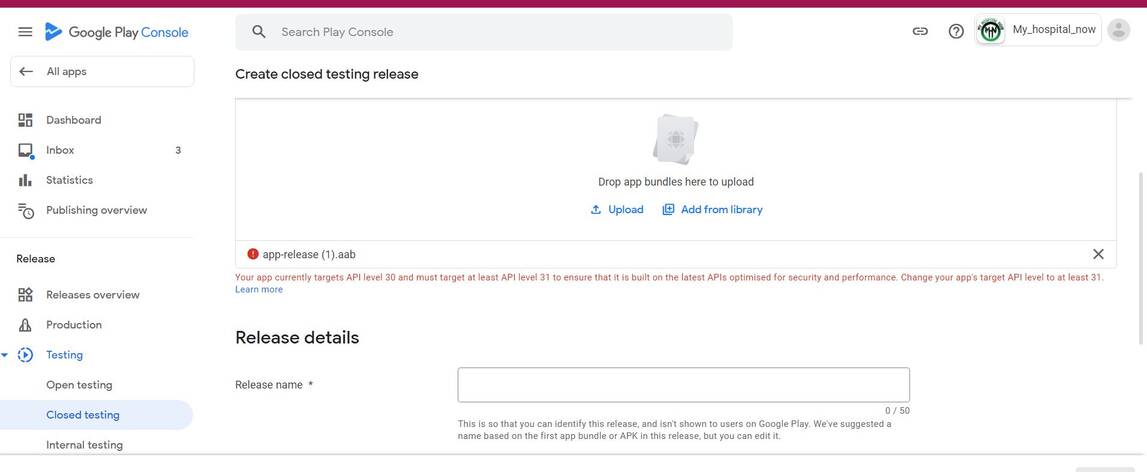
Task: Open Publishing overview
Action: (x=96, y=210)
